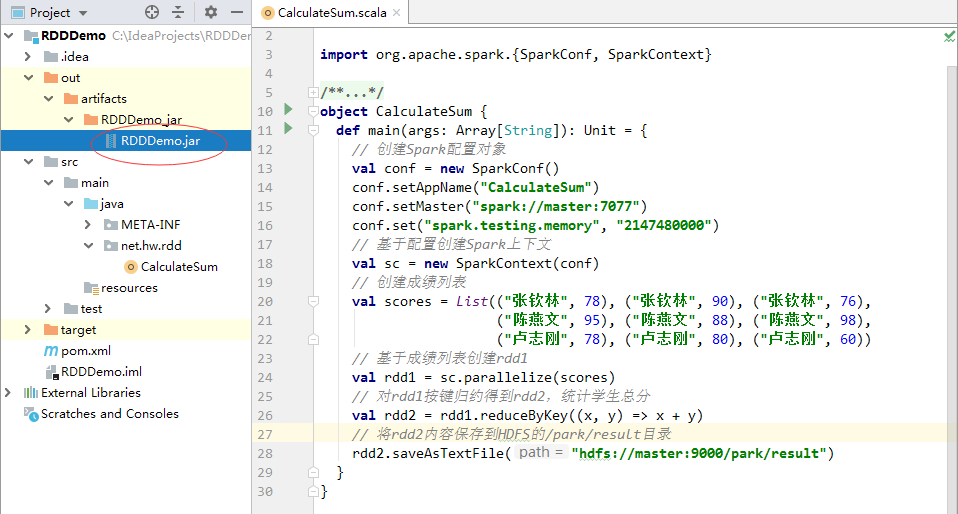Collapse the RDDDemo project root
The width and height of the screenshot is (958, 514).
point(9,35)
